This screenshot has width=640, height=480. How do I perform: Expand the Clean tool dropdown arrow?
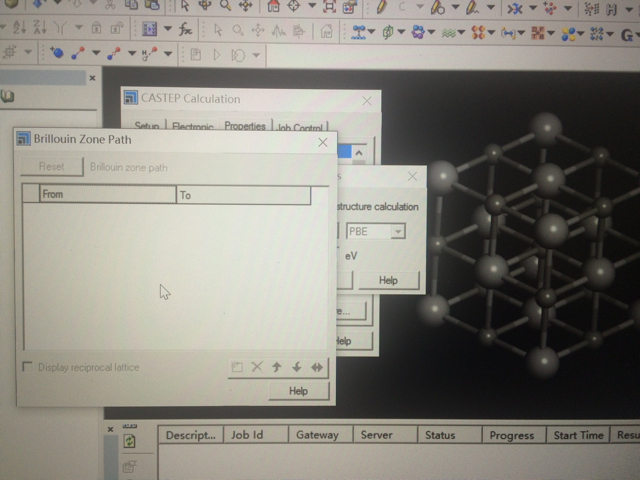[533, 8]
